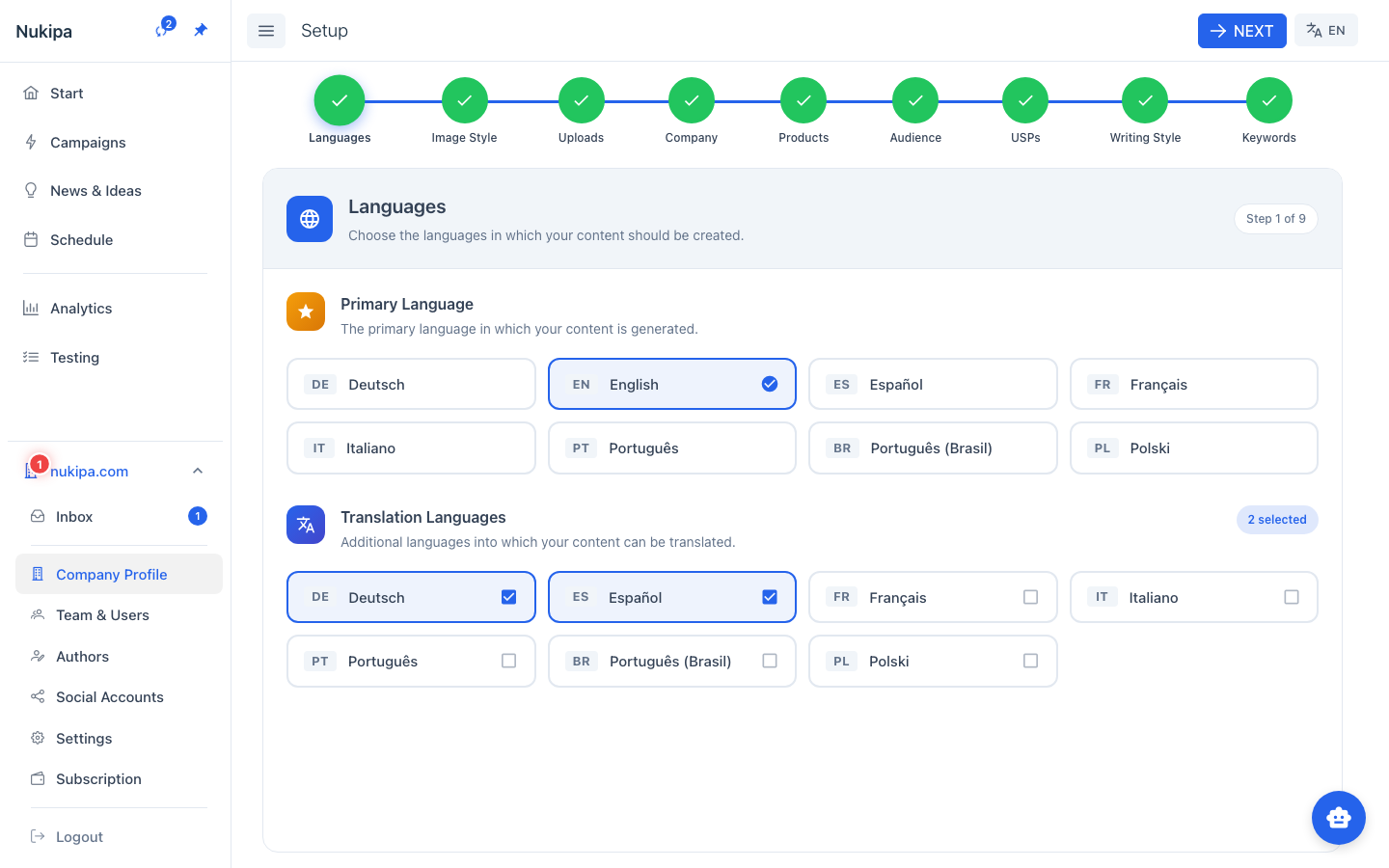
Task: Click the orange star Primary Language icon
Action: (306, 312)
